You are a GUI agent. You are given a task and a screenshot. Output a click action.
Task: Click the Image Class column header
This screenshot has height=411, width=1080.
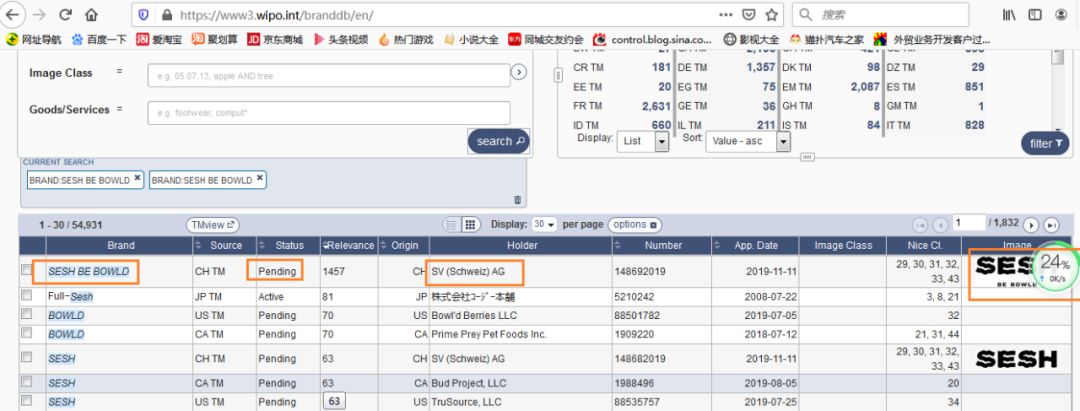pyautogui.click(x=843, y=245)
